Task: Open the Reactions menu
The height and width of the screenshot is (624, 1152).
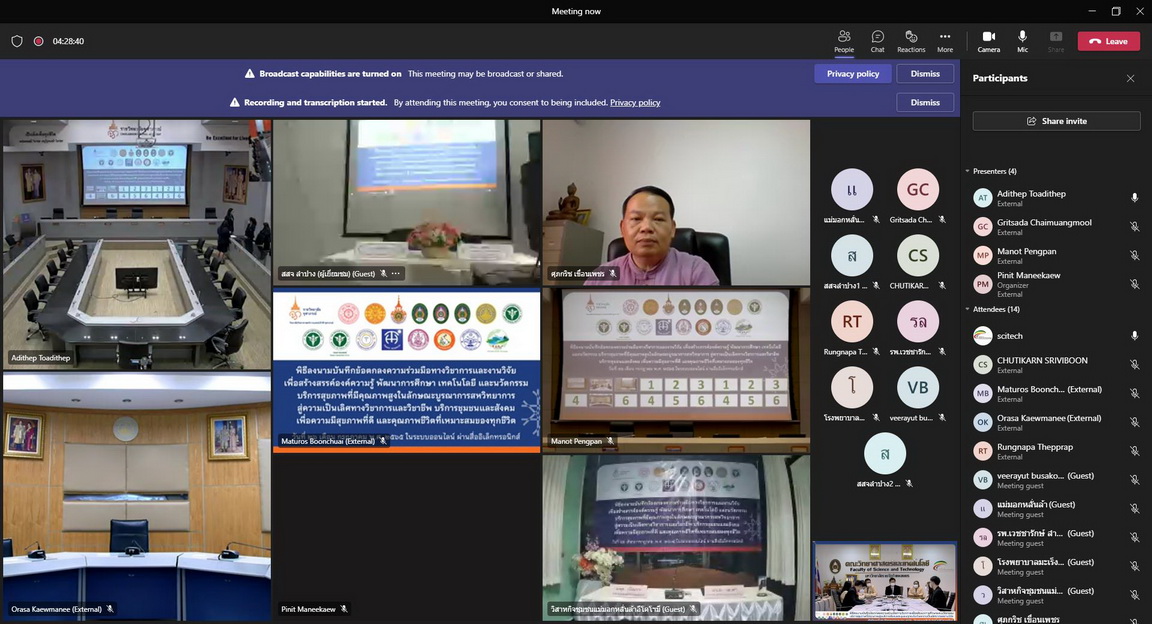Action: (911, 40)
